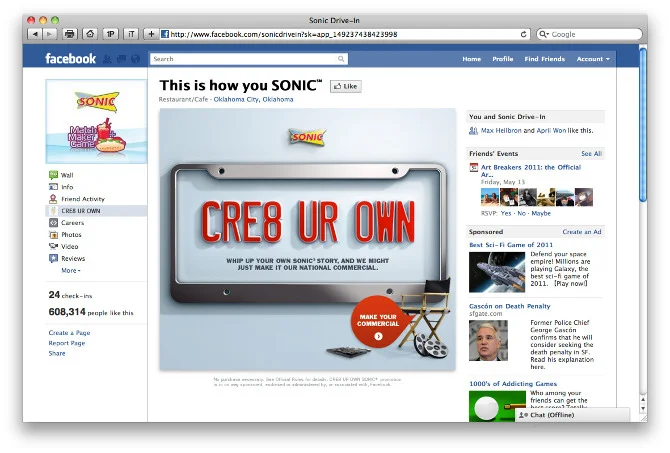The image size is (670, 453).
Task: Click the calendar icon beside Art Breakers event
Action: point(473,167)
